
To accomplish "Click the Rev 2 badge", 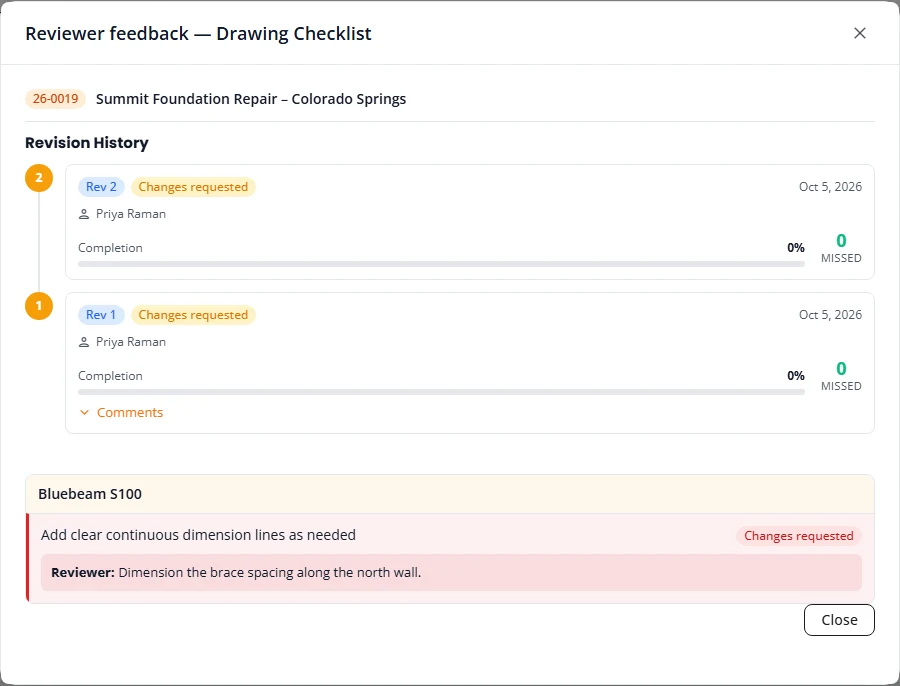I will point(101,187).
